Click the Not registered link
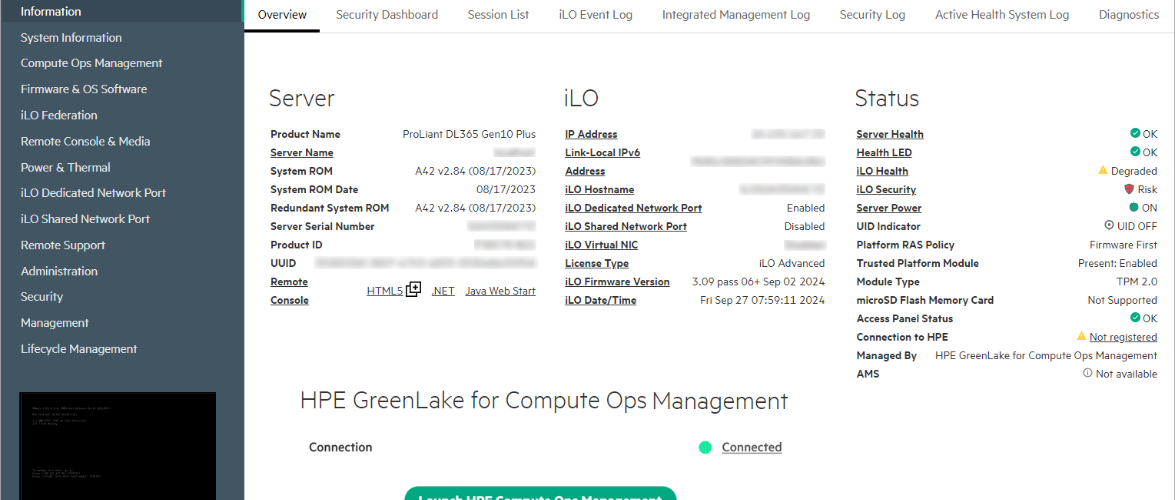 coord(1123,337)
